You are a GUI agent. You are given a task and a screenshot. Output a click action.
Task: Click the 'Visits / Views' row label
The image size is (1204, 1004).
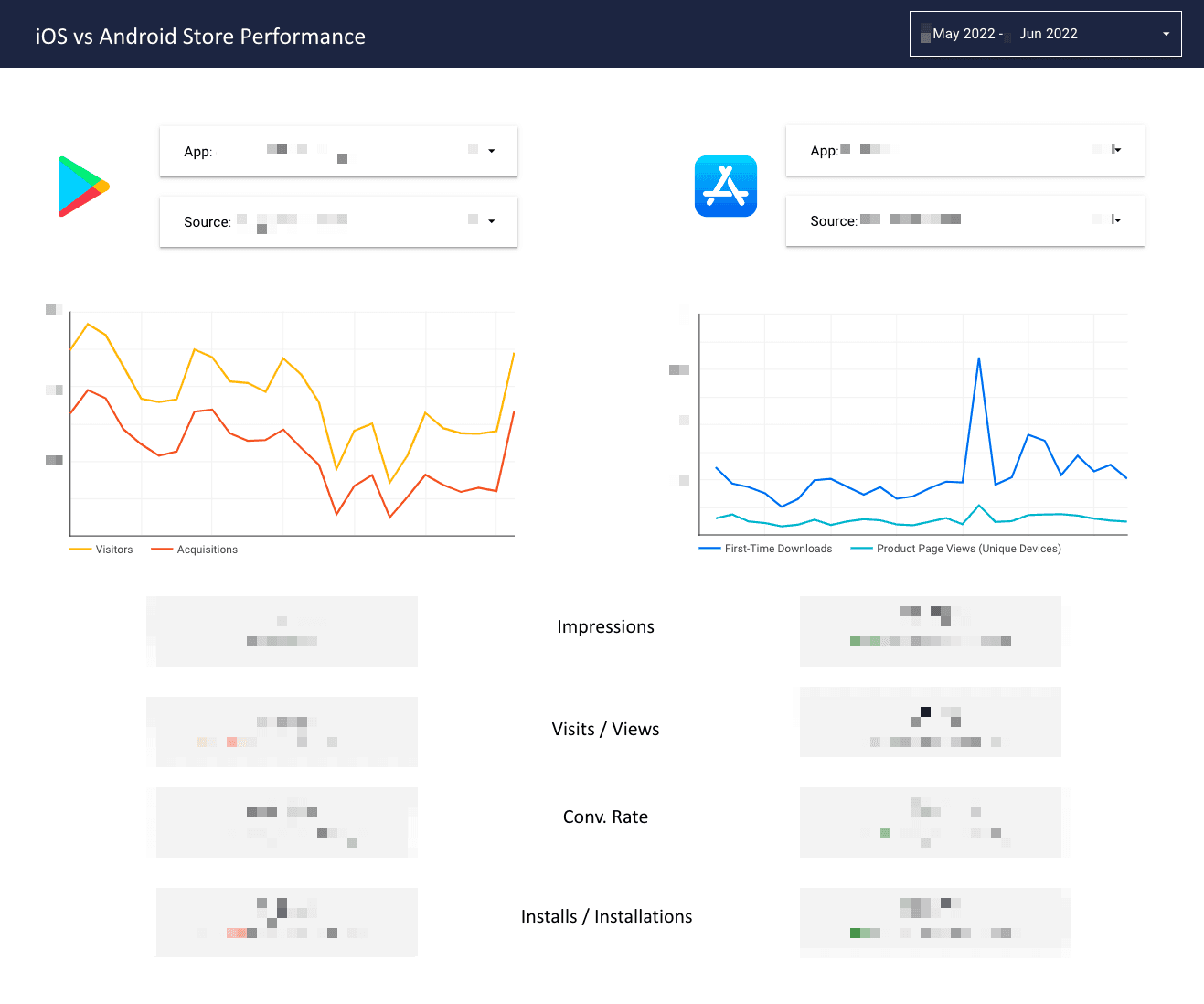606,729
